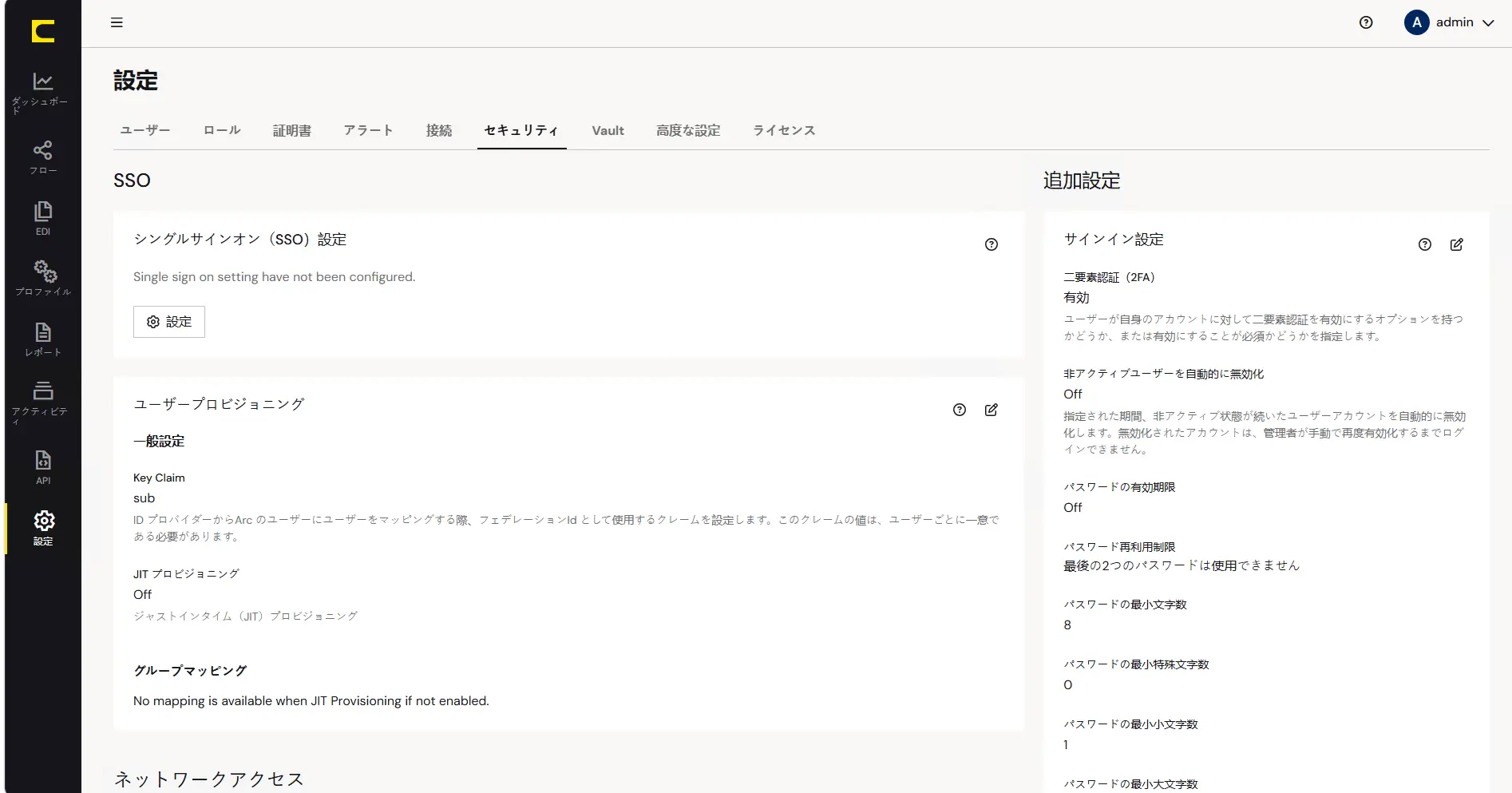This screenshot has width=1512, height=793.
Task: Click the 'Single sign on setting have not been configured.' message
Action: point(275,277)
